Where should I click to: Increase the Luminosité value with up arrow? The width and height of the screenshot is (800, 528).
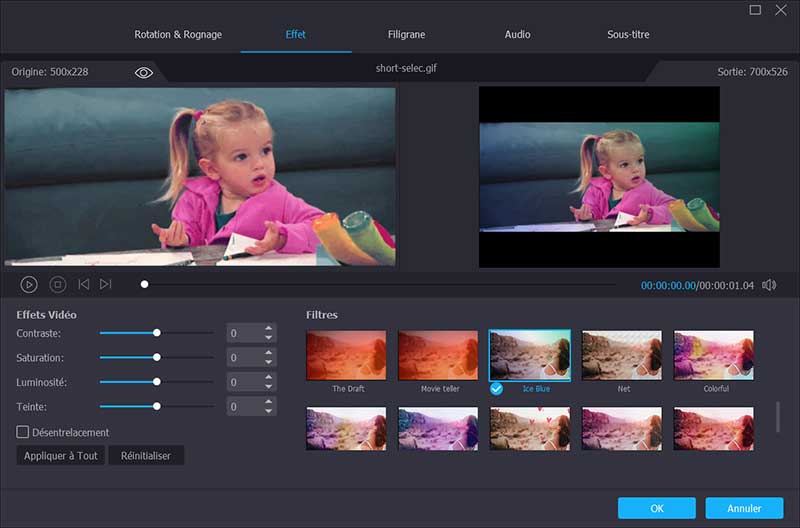[x=269, y=377]
